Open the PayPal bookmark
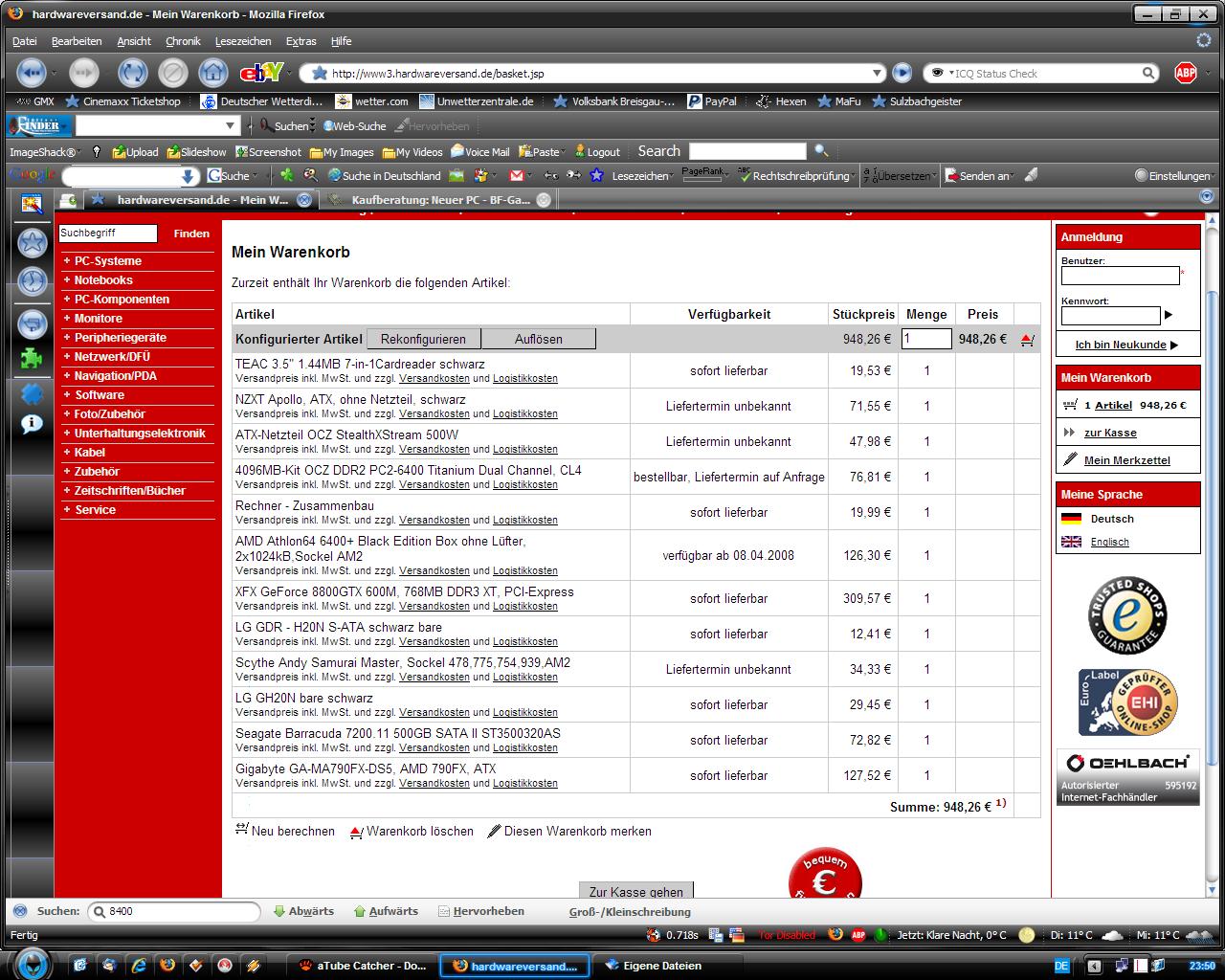Image resolution: width=1225 pixels, height=980 pixels. tap(711, 101)
